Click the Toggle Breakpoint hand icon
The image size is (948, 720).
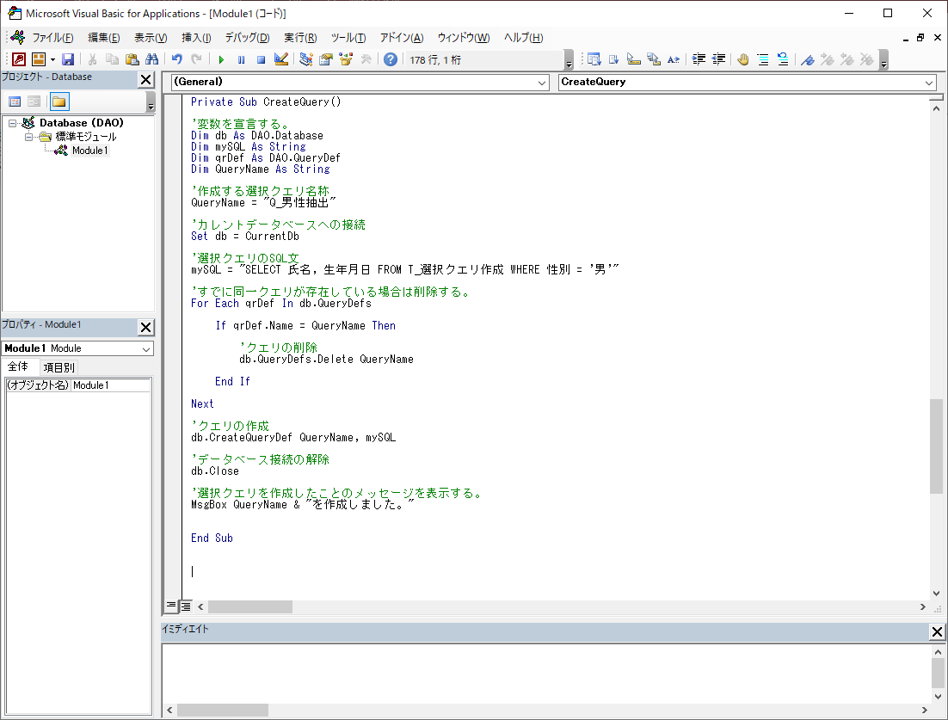pyautogui.click(x=743, y=60)
